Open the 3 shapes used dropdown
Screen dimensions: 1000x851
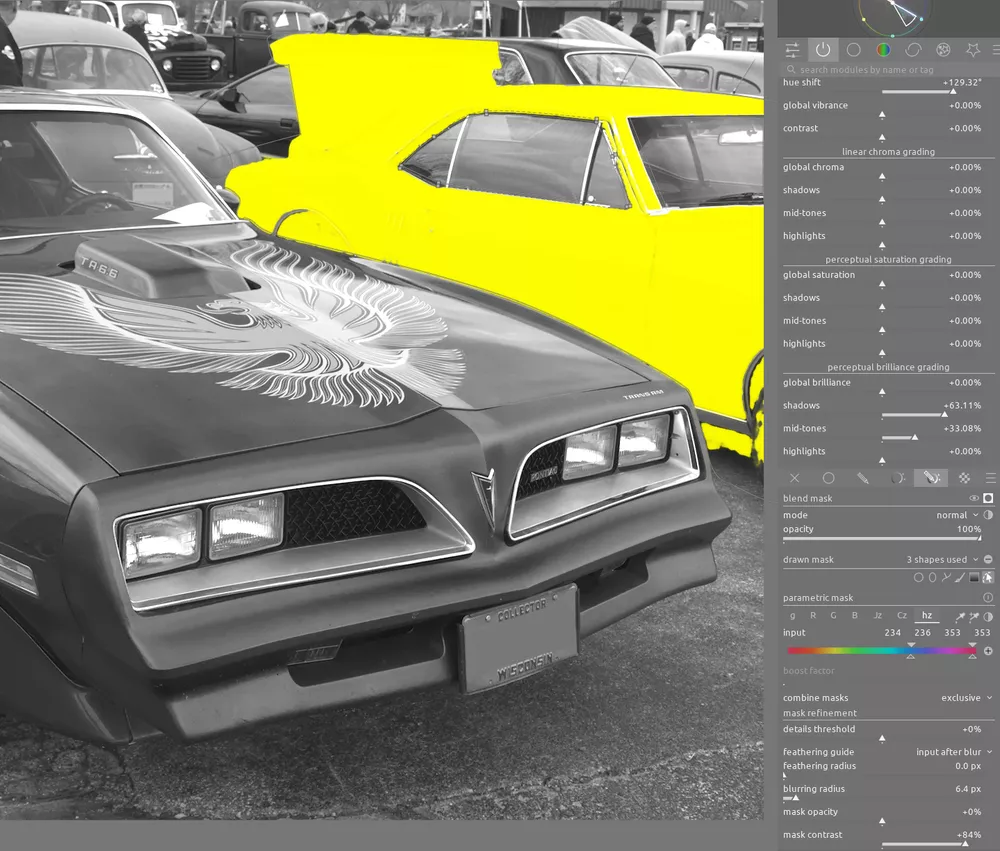[942, 559]
